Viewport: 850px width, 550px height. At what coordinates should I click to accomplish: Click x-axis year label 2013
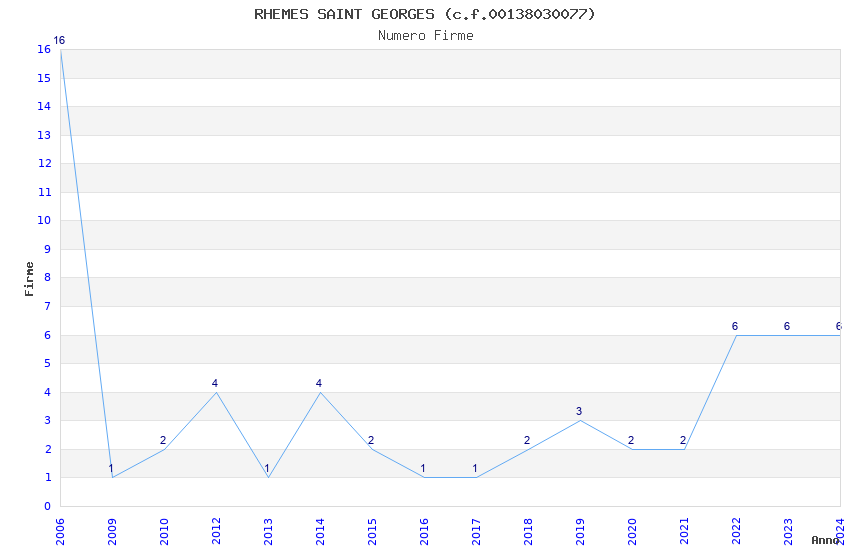(x=268, y=532)
